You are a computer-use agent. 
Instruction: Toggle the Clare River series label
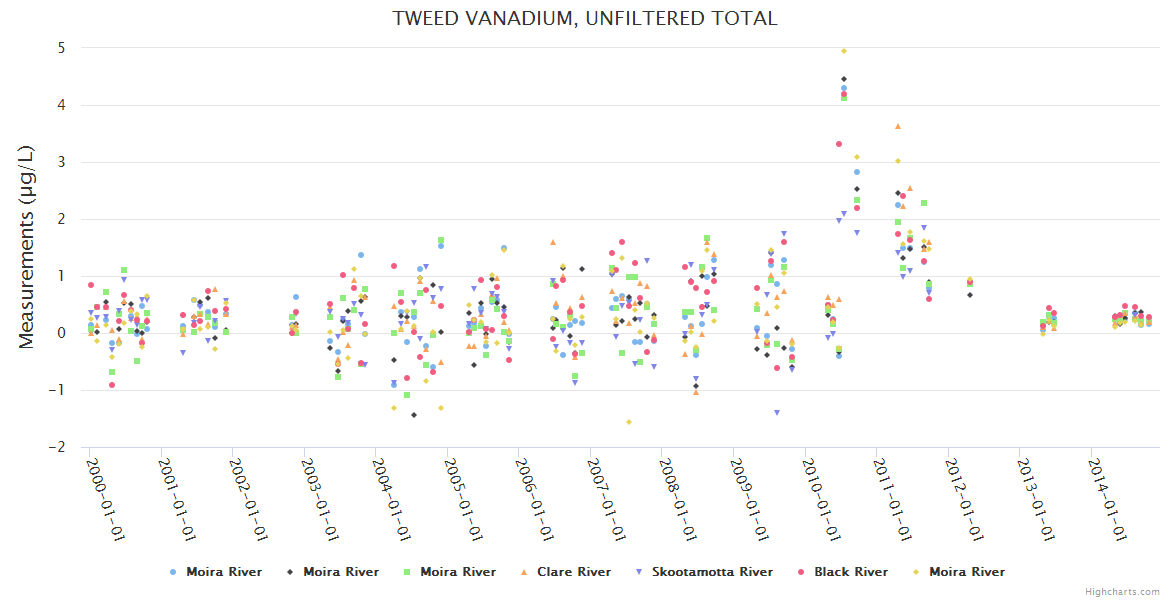(573, 572)
